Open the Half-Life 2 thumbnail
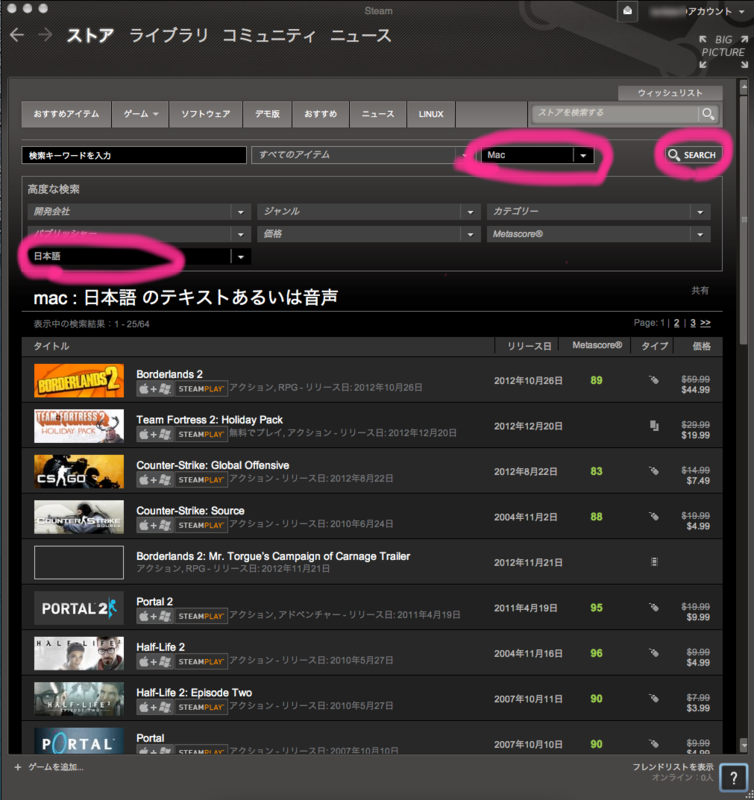 point(79,654)
